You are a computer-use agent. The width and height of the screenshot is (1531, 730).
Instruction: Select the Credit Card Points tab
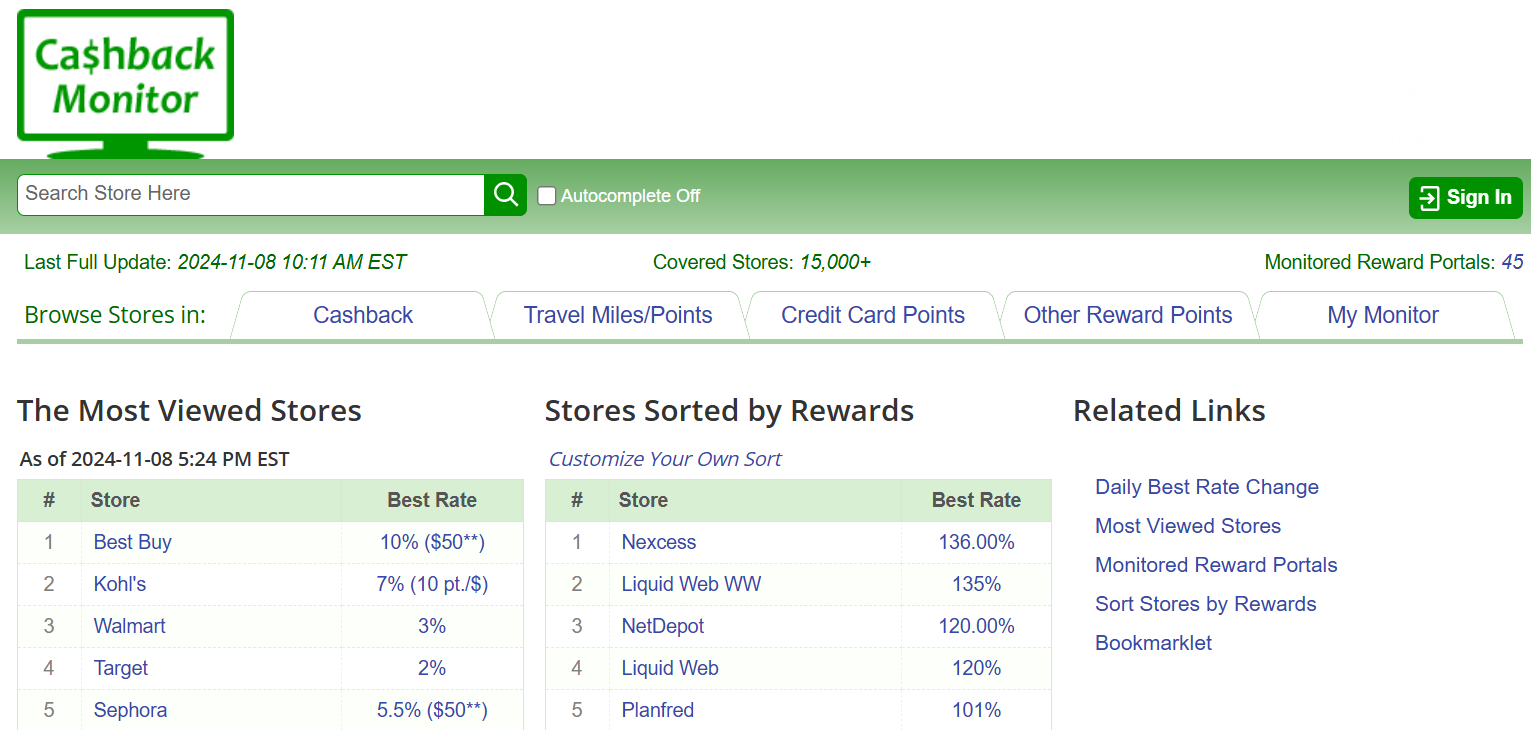tap(873, 315)
